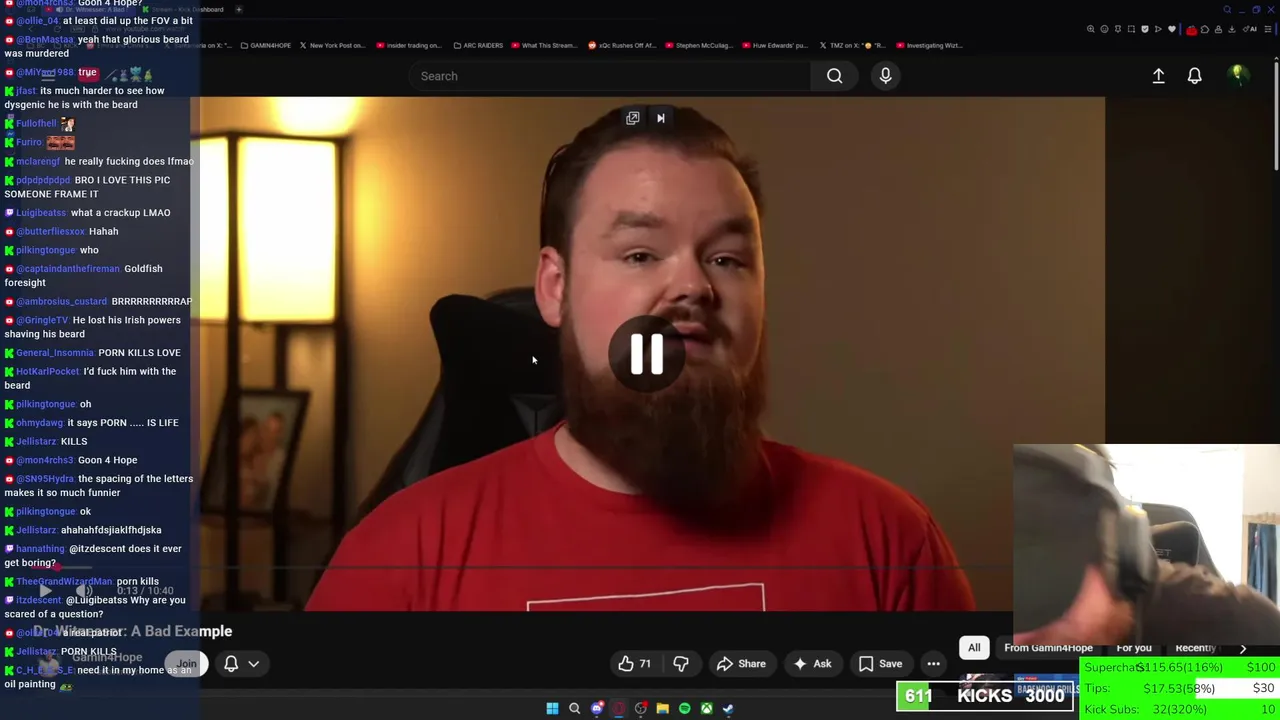This screenshot has width=1280, height=720.
Task: Open Xbox app from taskbar
Action: click(706, 708)
